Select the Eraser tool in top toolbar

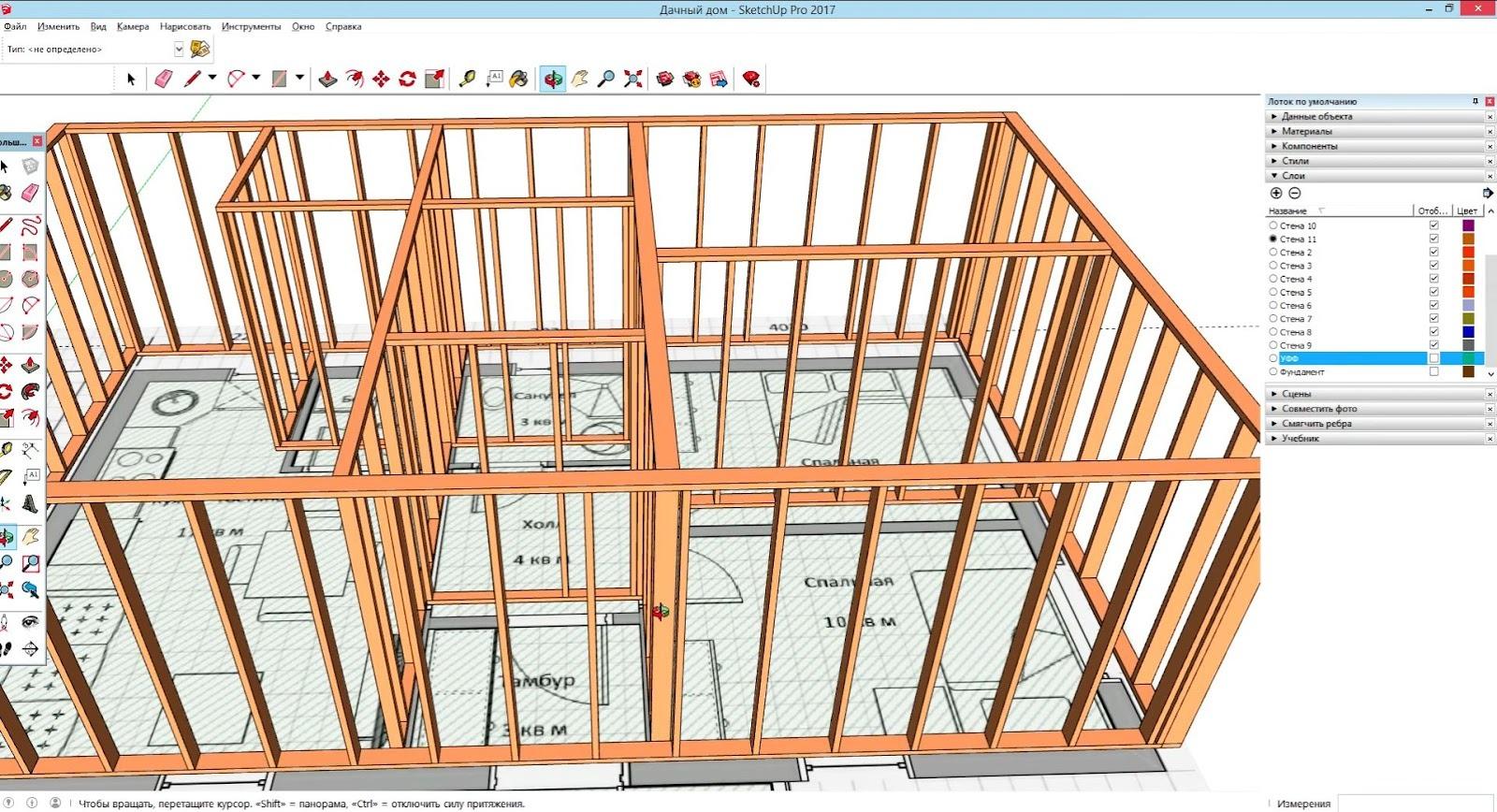coord(164,80)
